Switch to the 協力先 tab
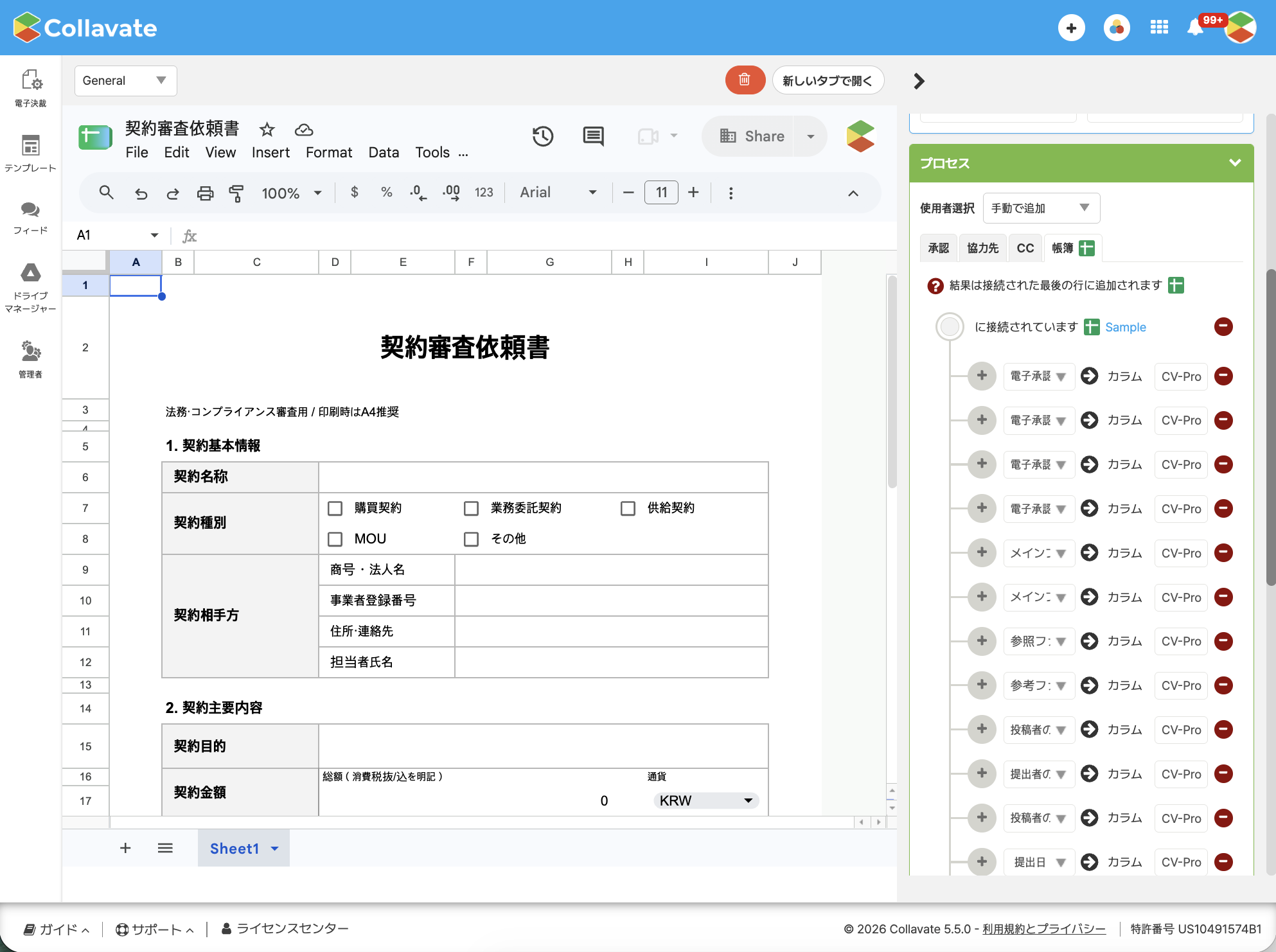This screenshot has width=1276, height=952. (x=982, y=248)
